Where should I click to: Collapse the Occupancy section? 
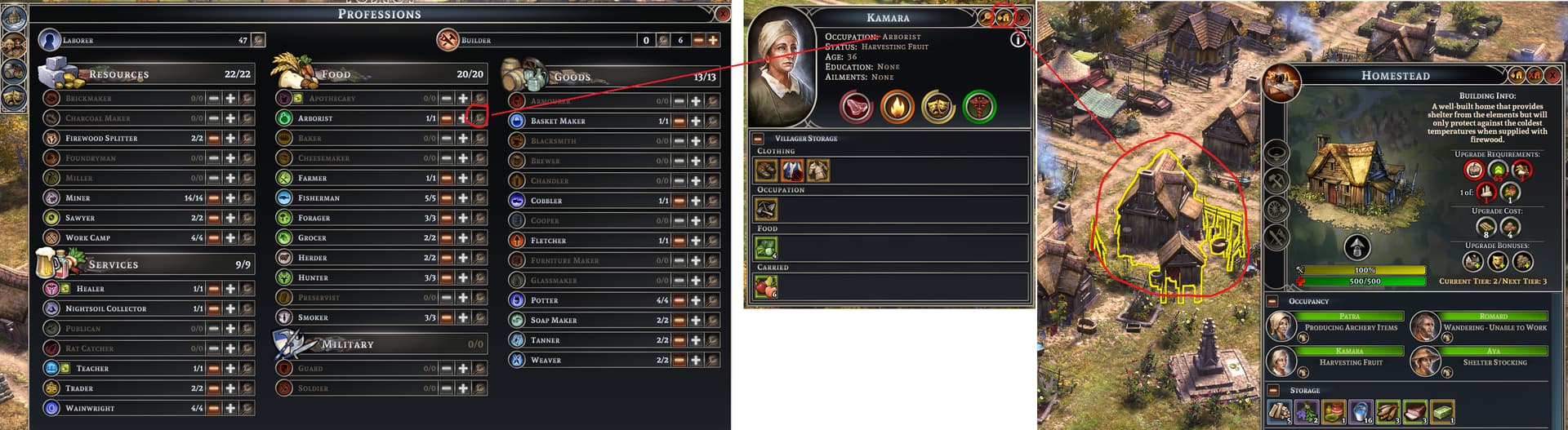pos(1272,301)
